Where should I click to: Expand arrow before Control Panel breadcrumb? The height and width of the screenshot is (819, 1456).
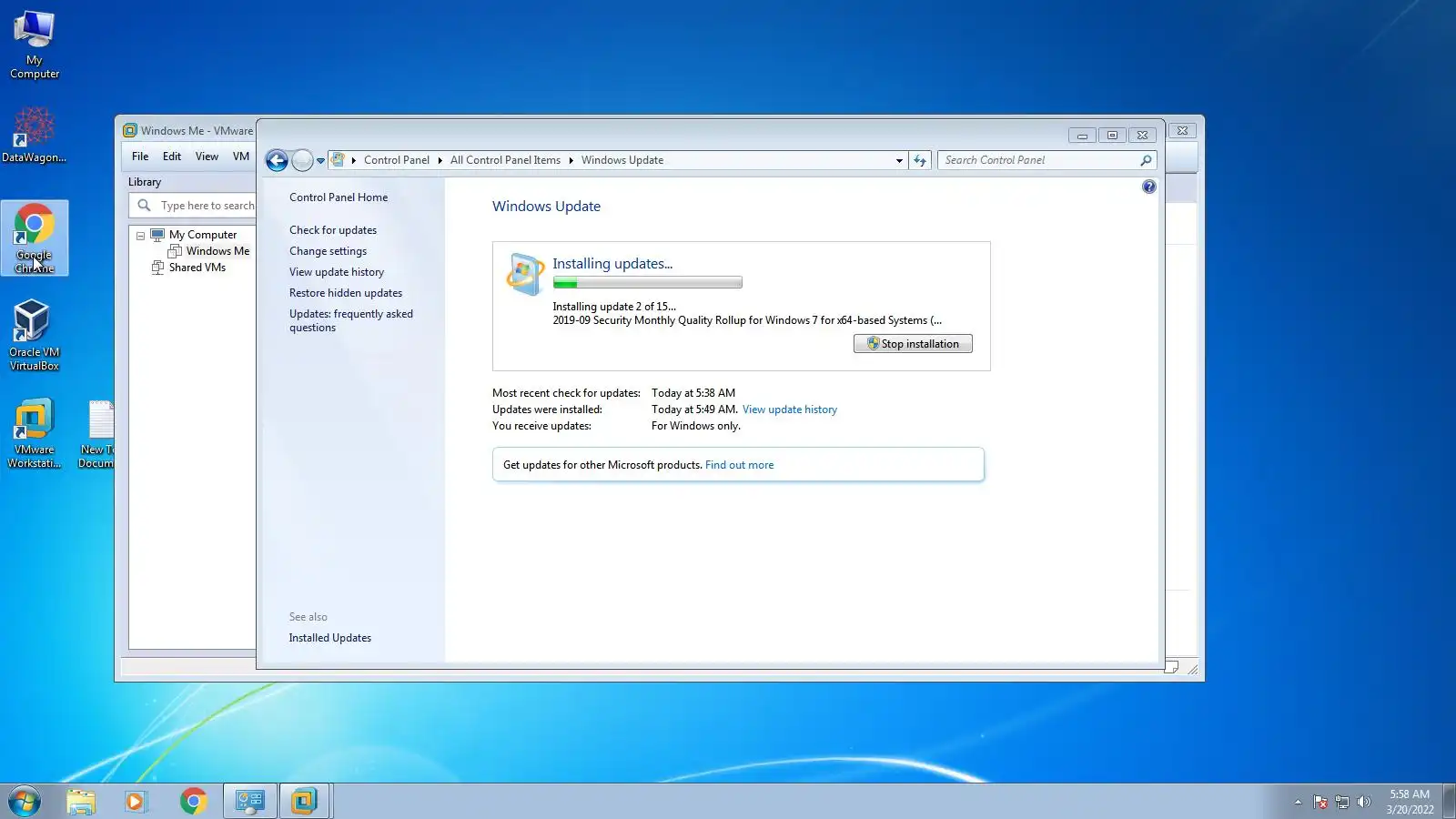point(354,160)
